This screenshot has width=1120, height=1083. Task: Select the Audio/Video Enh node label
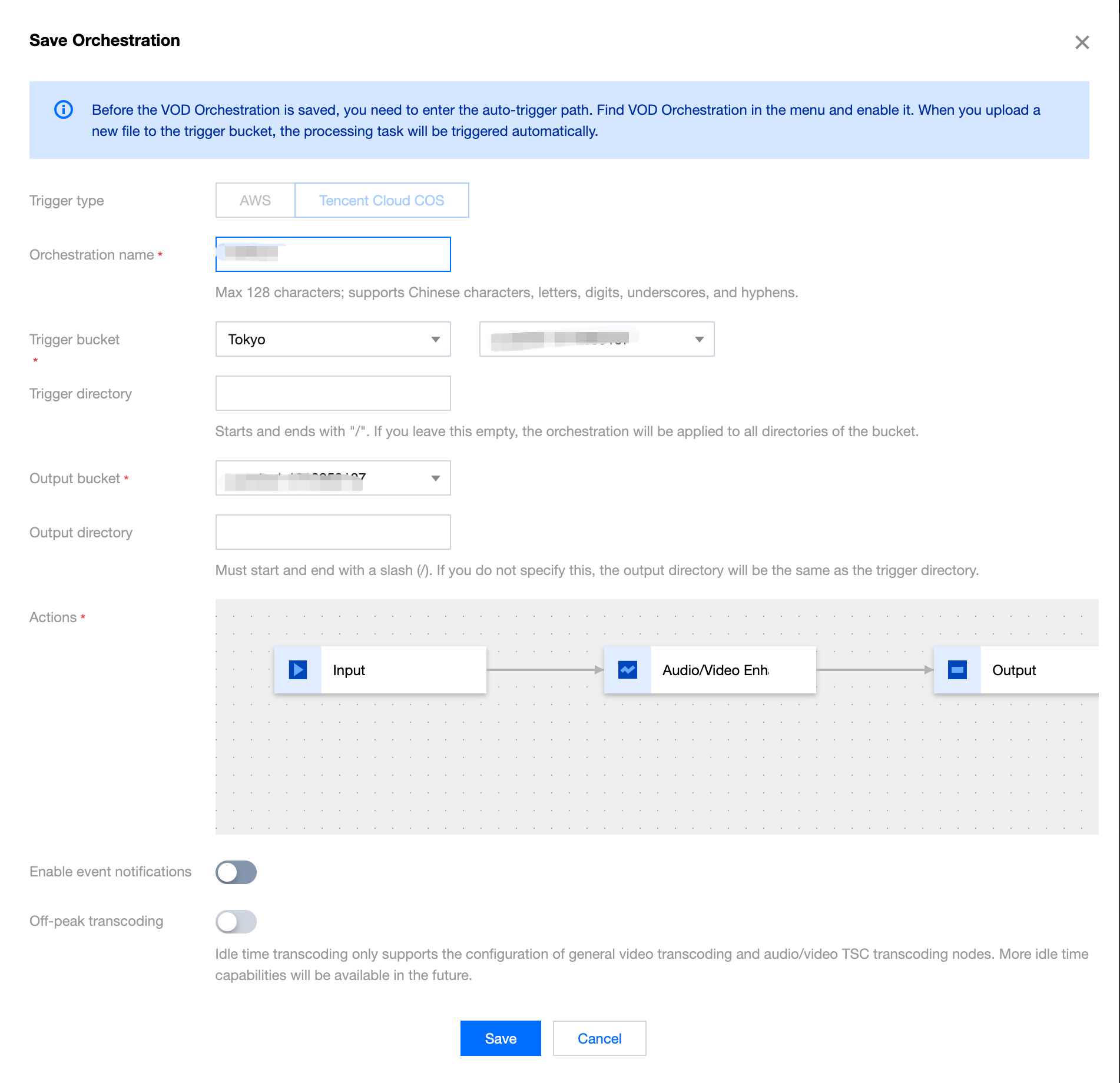coord(715,670)
